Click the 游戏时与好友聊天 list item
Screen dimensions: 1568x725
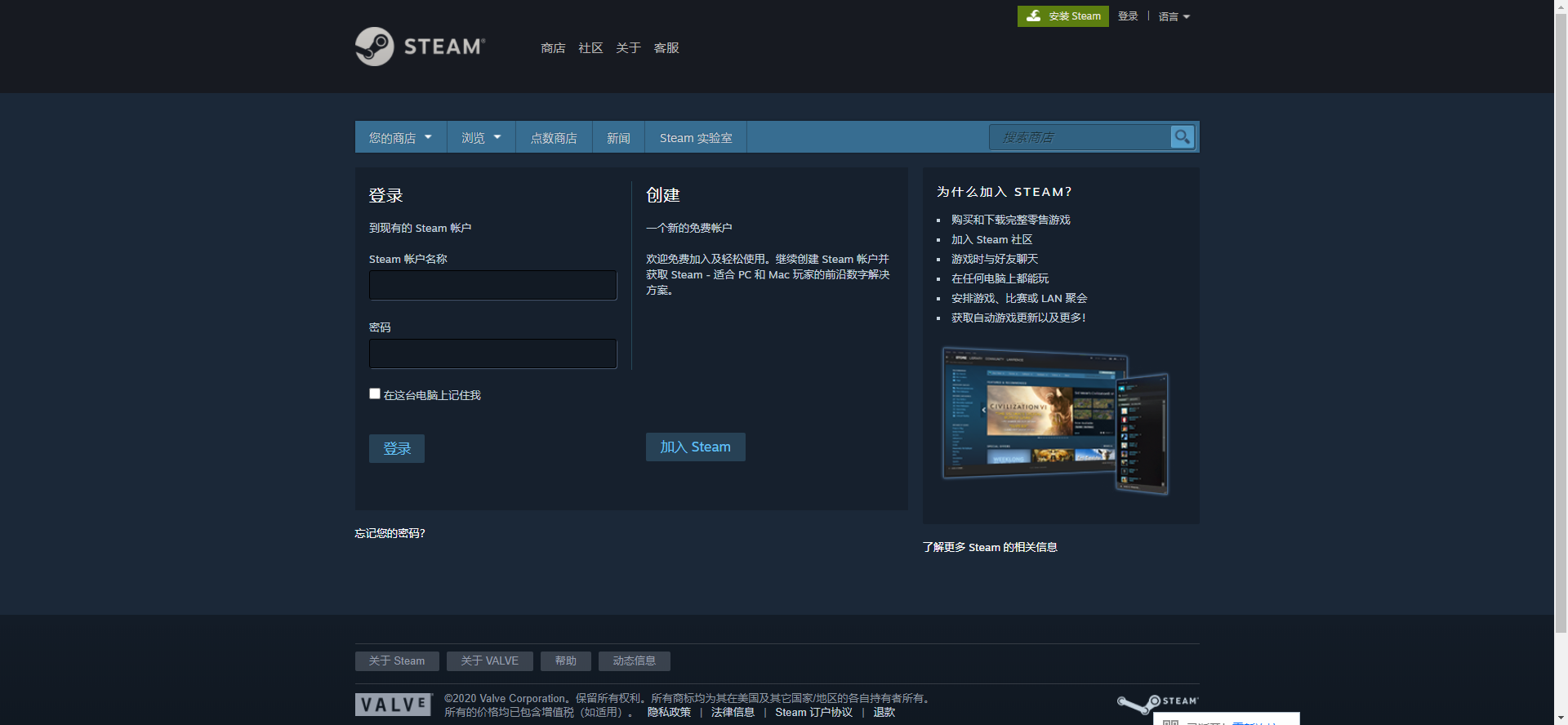click(995, 259)
